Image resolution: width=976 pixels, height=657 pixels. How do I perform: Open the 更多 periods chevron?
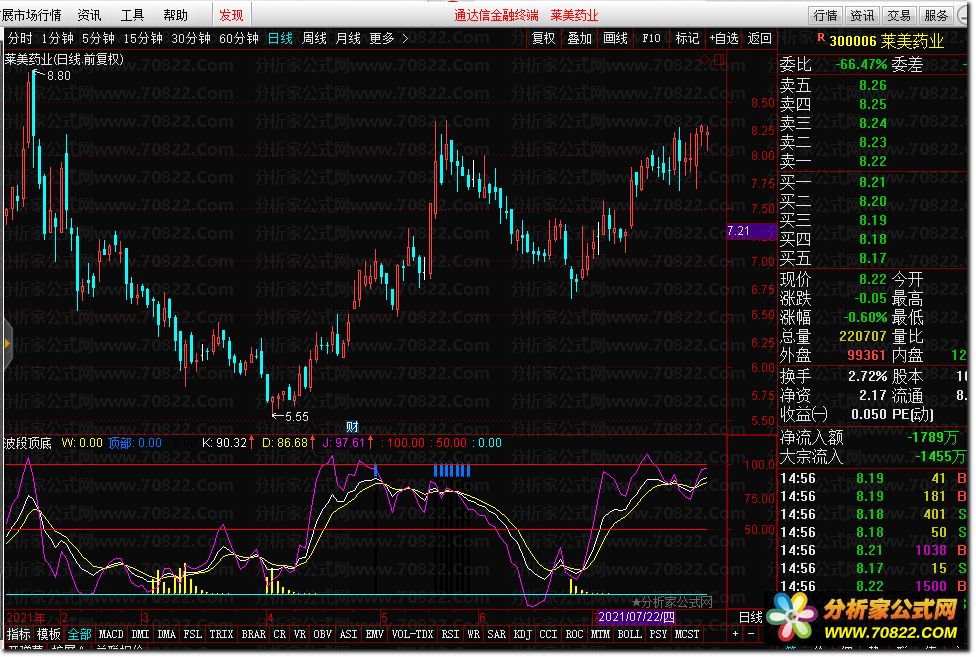point(405,39)
